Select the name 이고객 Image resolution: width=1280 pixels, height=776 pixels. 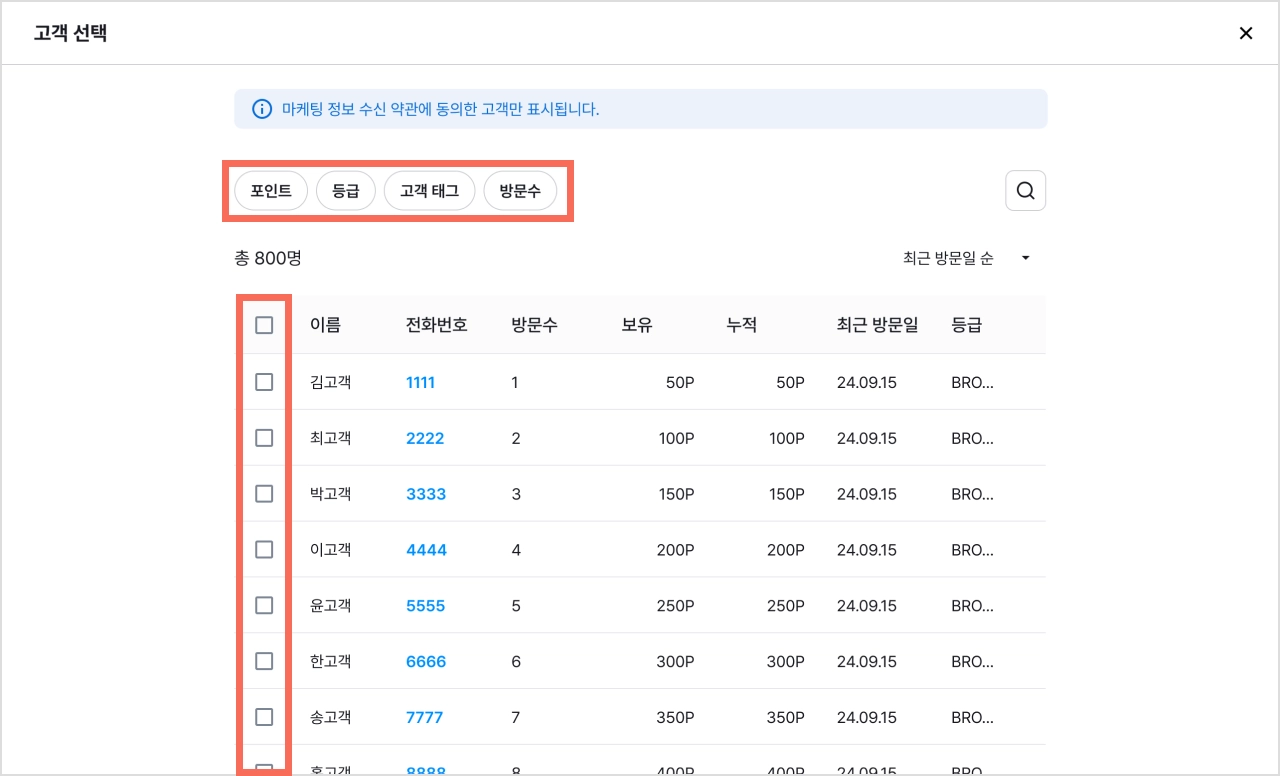[x=331, y=550]
